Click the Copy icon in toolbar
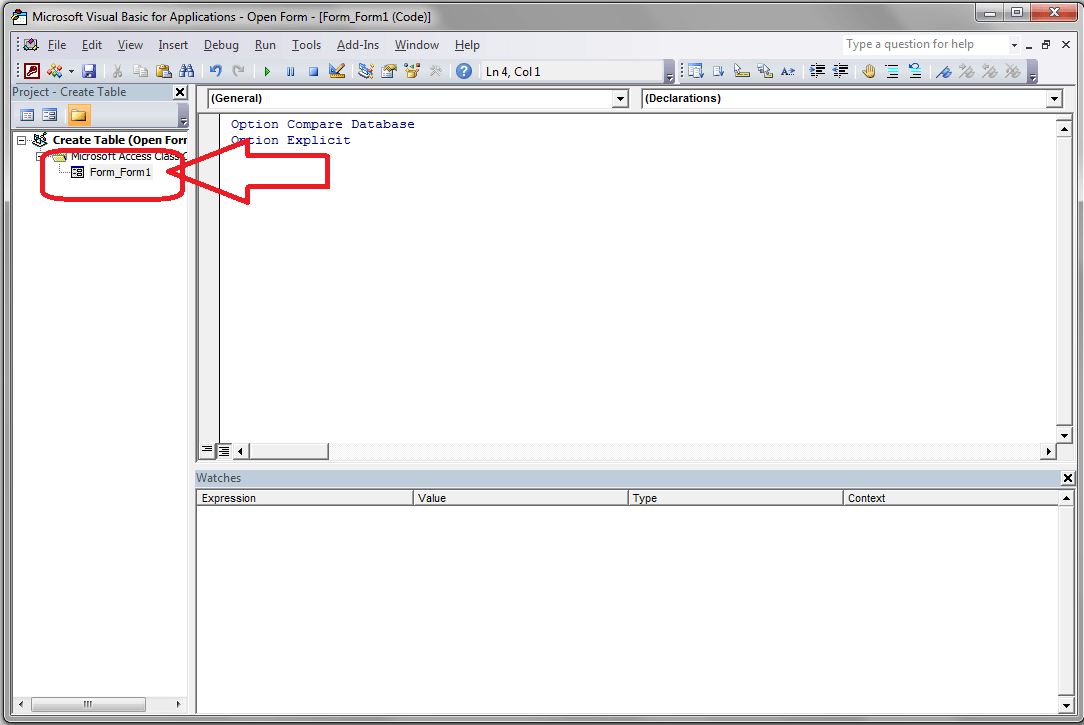The image size is (1084, 725). click(x=140, y=70)
